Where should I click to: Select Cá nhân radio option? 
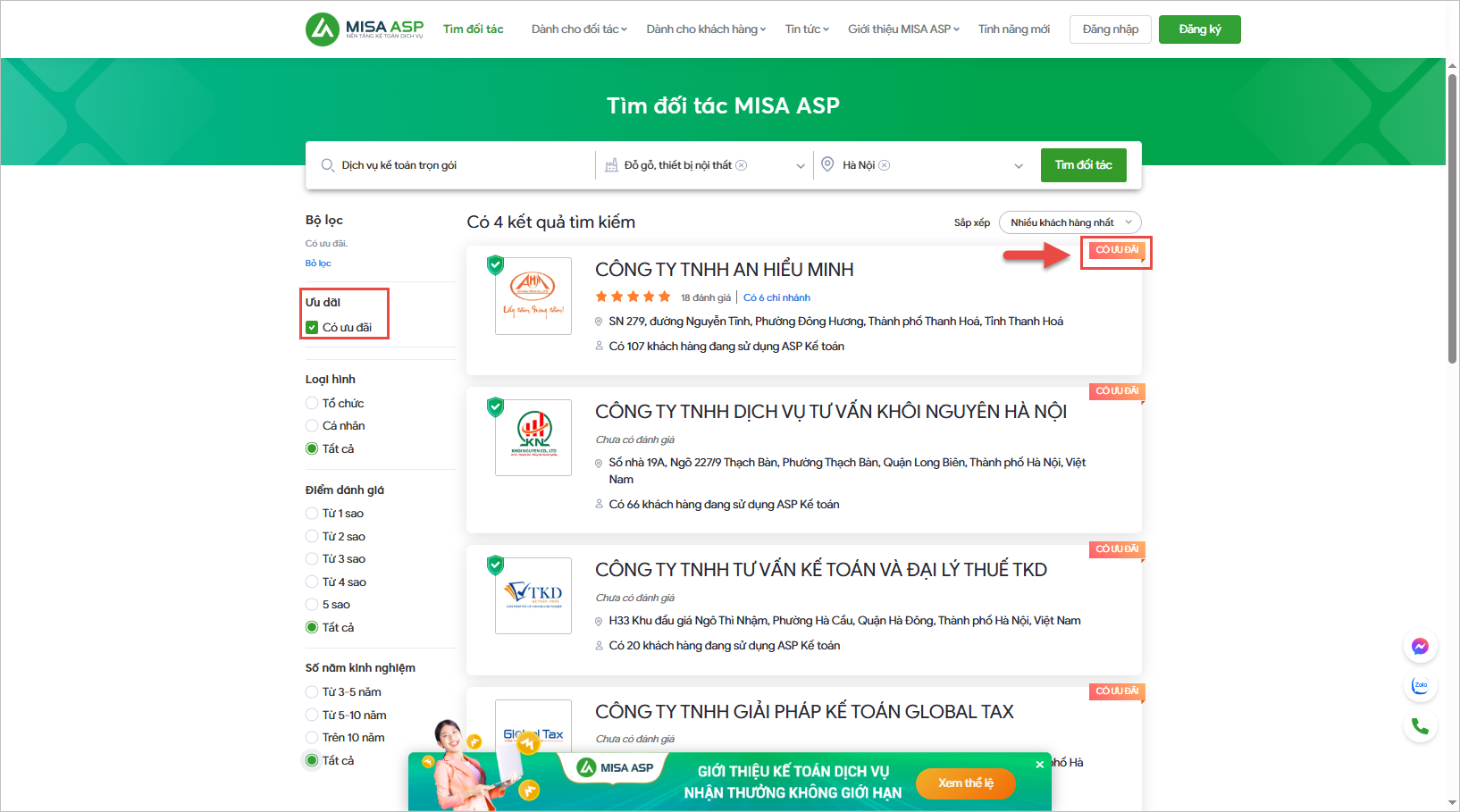coord(312,426)
